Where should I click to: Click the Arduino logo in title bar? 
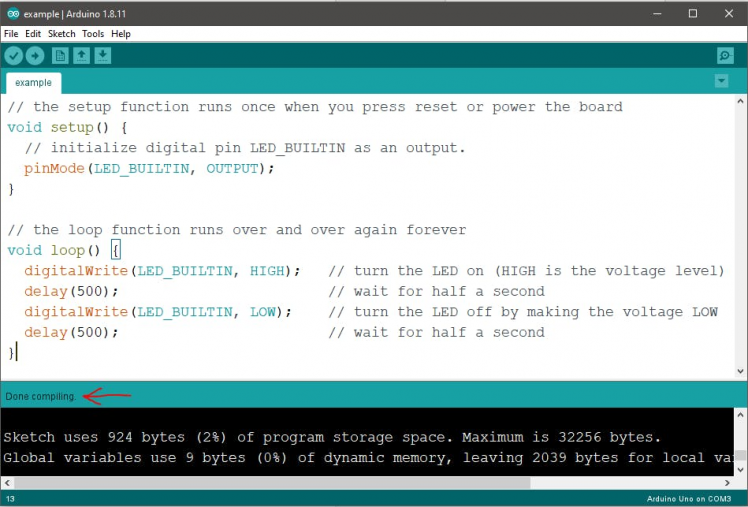13,14
